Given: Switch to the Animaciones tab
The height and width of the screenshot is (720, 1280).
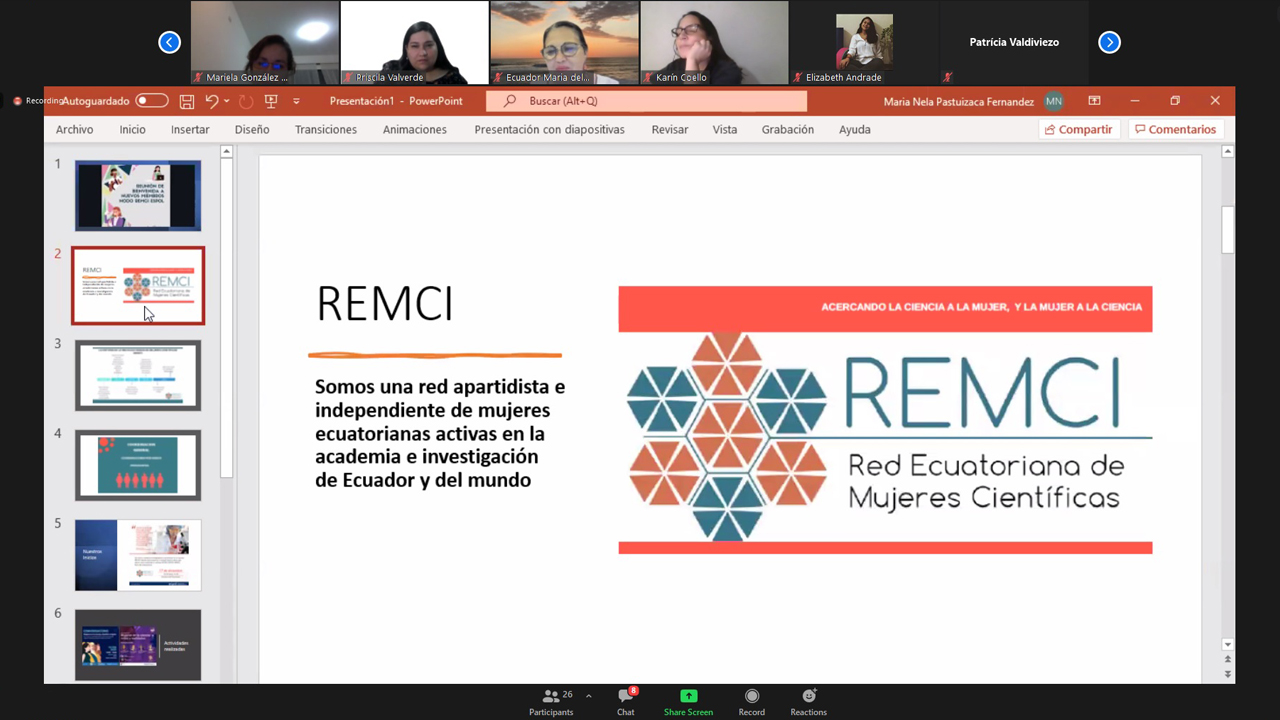Looking at the screenshot, I should pyautogui.click(x=414, y=129).
